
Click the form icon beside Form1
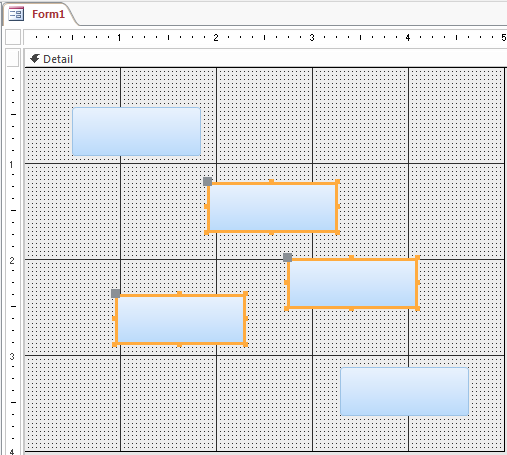16,14
